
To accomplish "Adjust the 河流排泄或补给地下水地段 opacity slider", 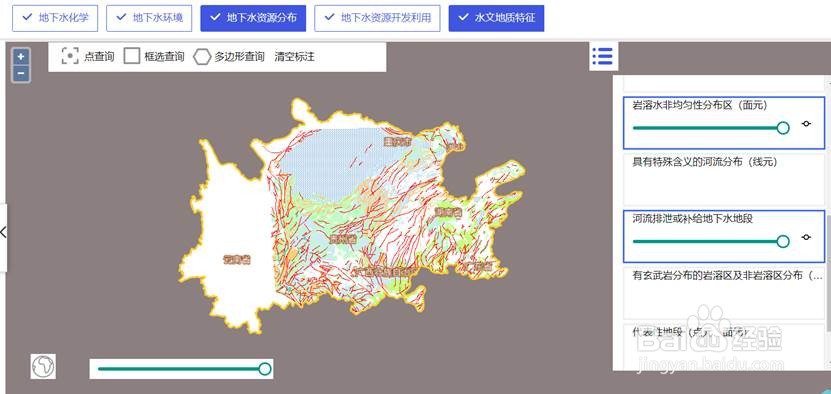I will pos(711,241).
